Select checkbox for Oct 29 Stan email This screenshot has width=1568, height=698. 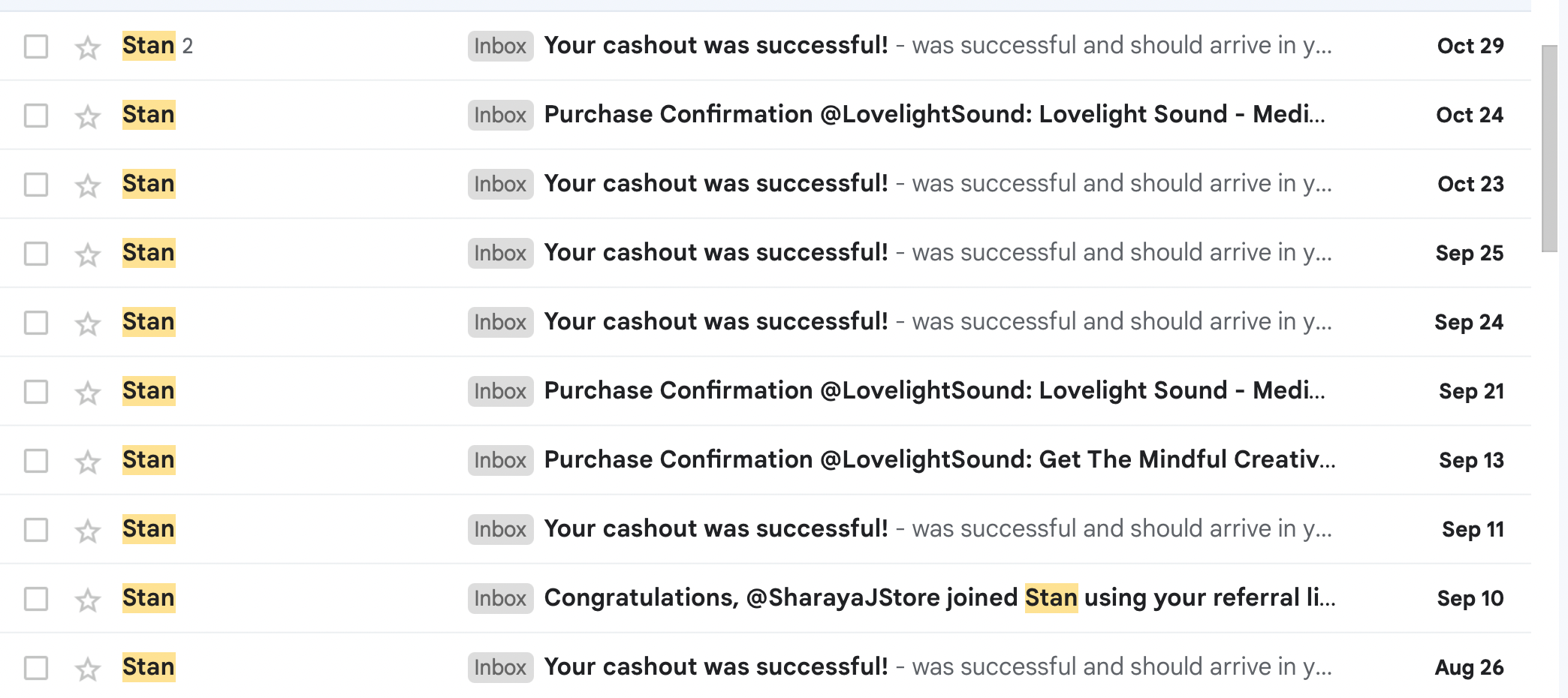point(36,47)
